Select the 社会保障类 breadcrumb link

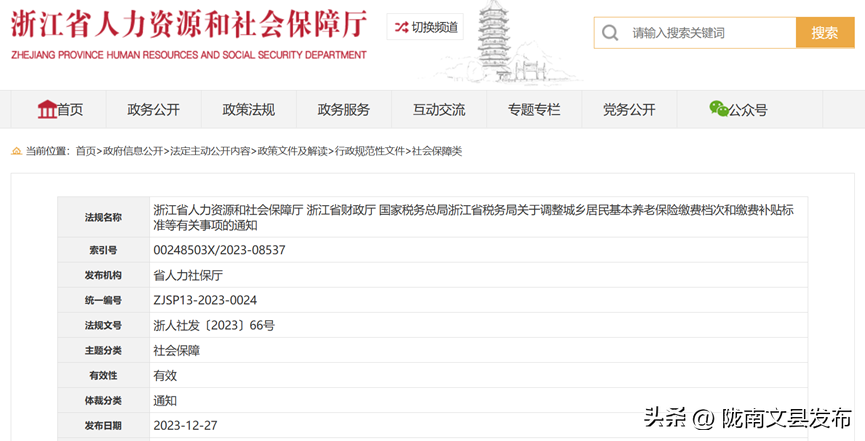[x=437, y=151]
